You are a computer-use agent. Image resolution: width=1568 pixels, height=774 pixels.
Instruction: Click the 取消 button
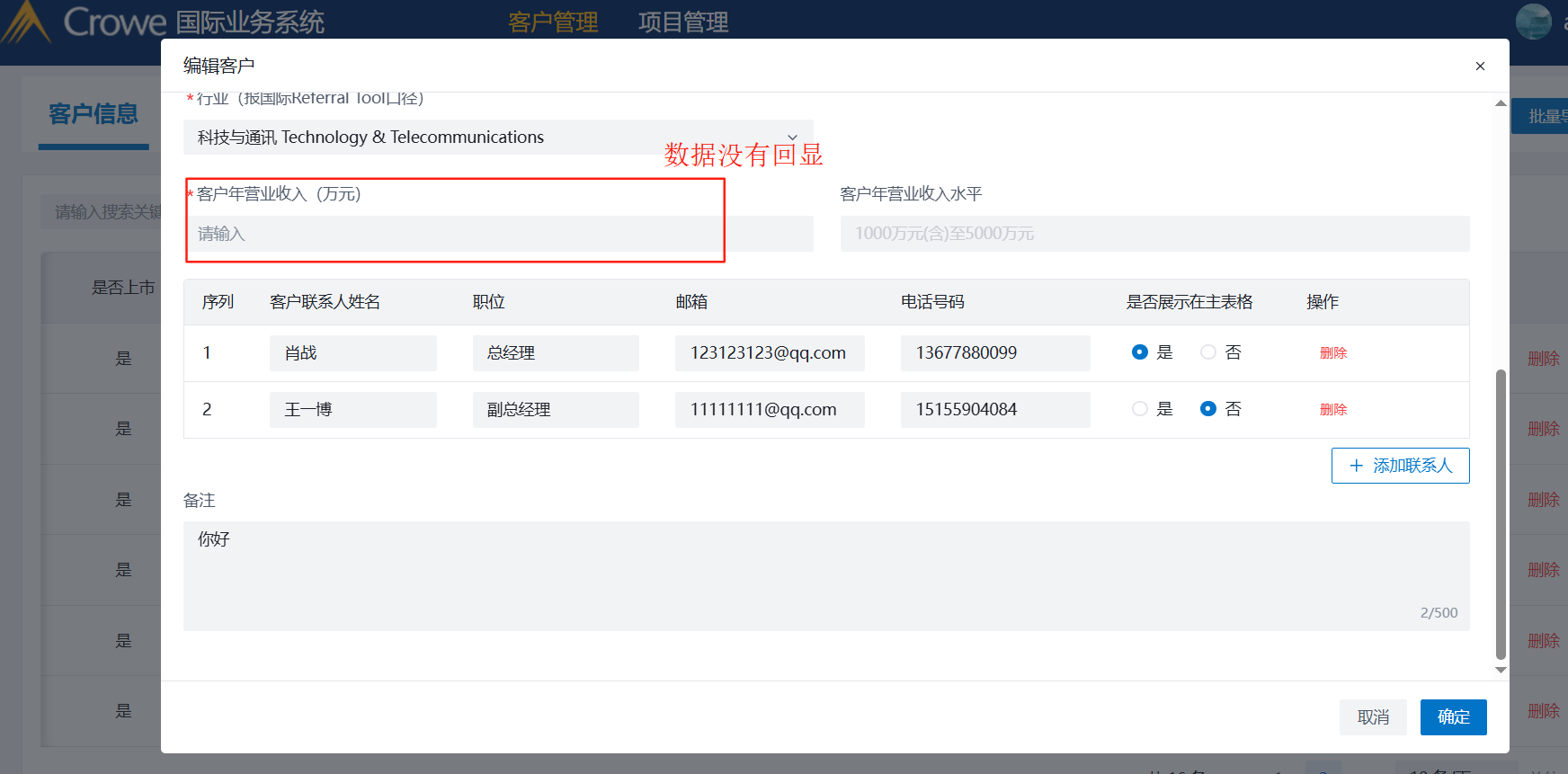1373,717
